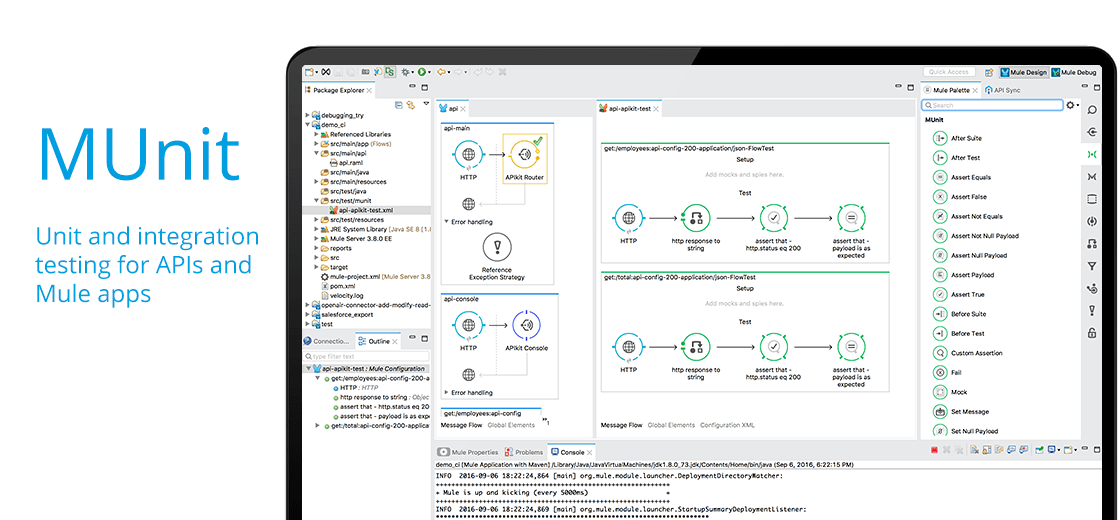Expand get:/total outline node
The image size is (1120, 520).
[318, 425]
